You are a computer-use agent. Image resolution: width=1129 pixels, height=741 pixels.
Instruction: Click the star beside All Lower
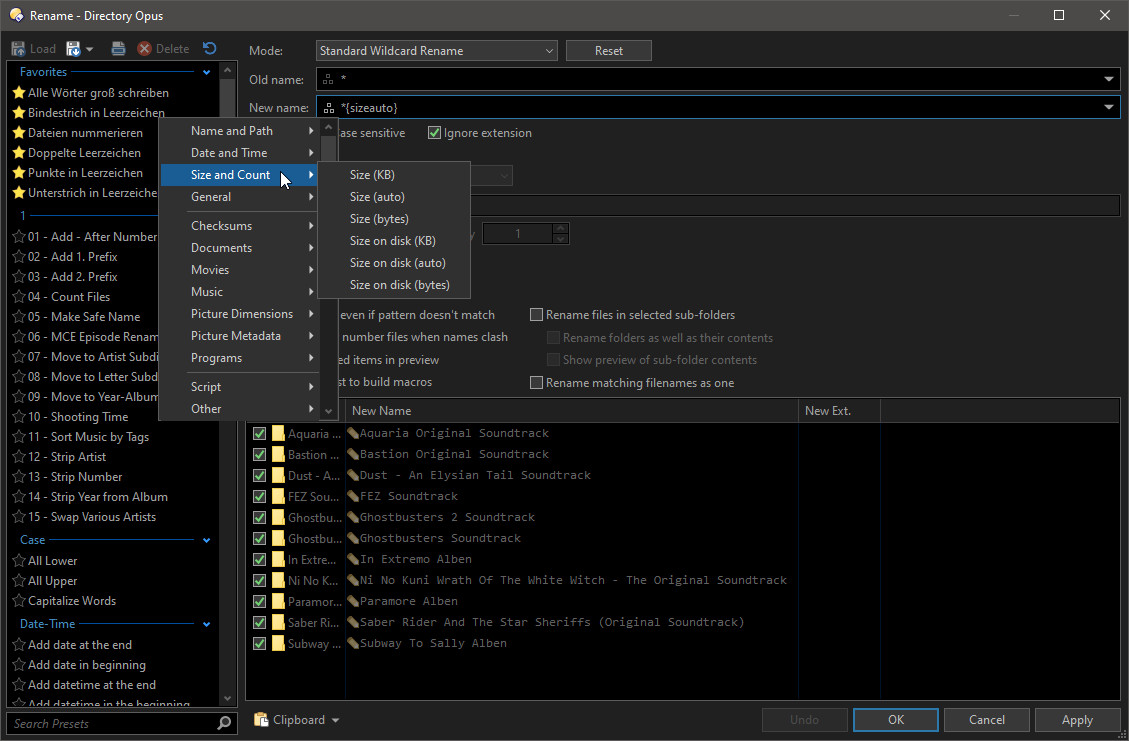(x=19, y=561)
